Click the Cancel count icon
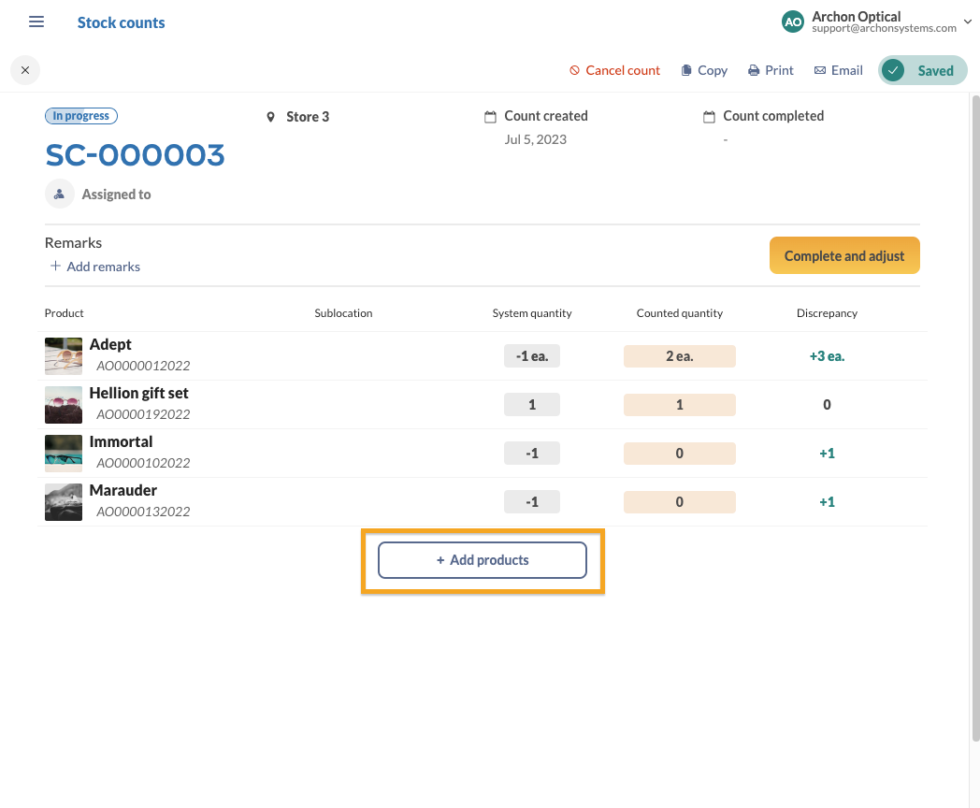The height and width of the screenshot is (808, 980). (x=574, y=71)
